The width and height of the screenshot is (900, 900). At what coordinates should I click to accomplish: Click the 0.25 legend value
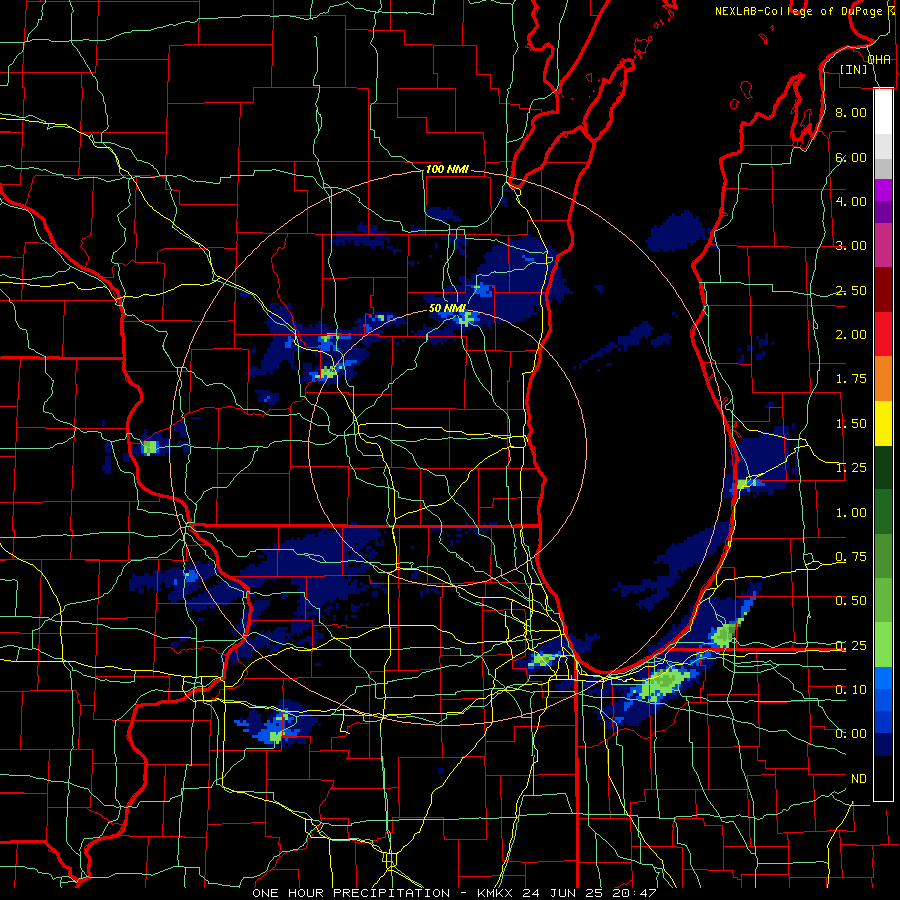(851, 646)
